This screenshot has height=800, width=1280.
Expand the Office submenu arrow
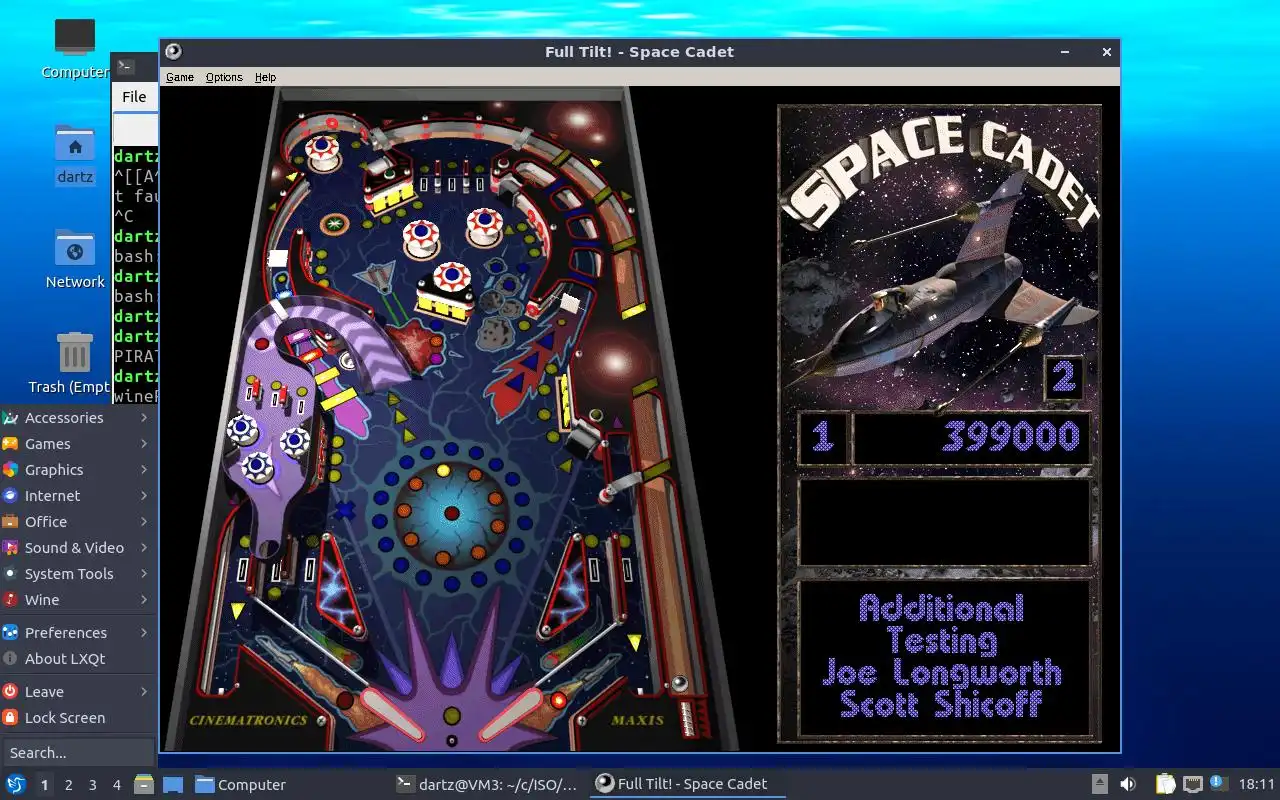144,522
